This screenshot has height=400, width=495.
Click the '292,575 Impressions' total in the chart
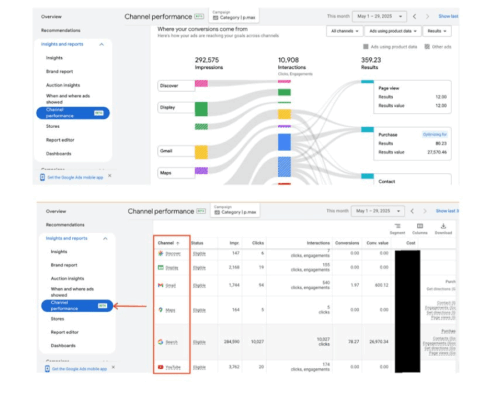209,63
